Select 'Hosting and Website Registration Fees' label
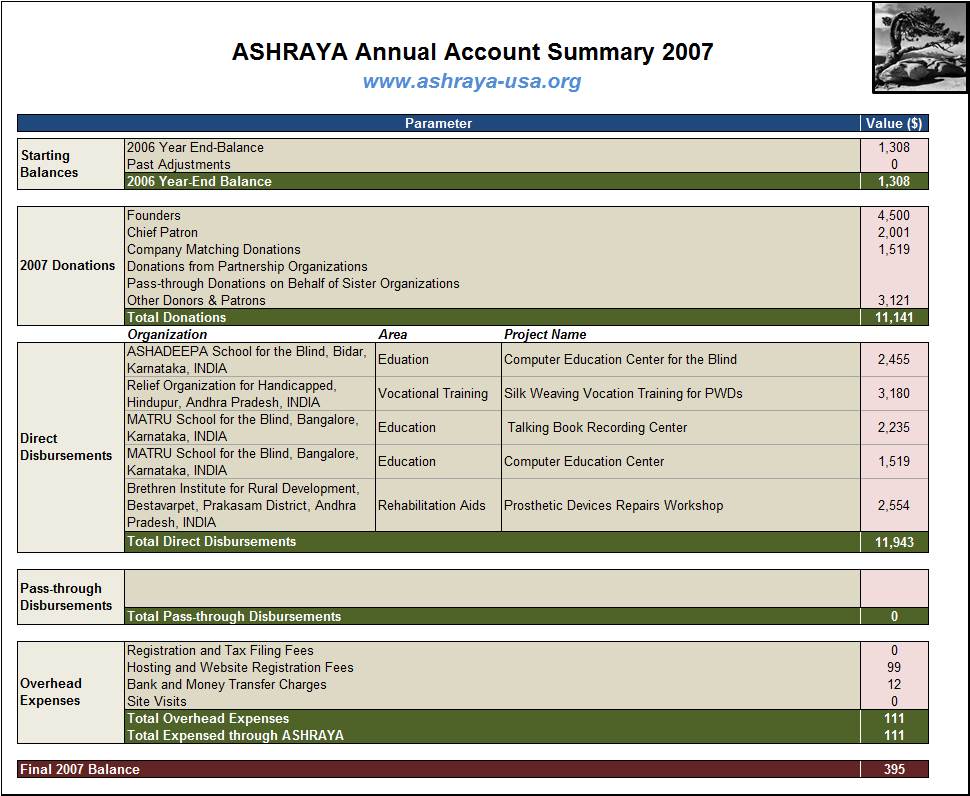The height and width of the screenshot is (796, 970). [x=240, y=667]
